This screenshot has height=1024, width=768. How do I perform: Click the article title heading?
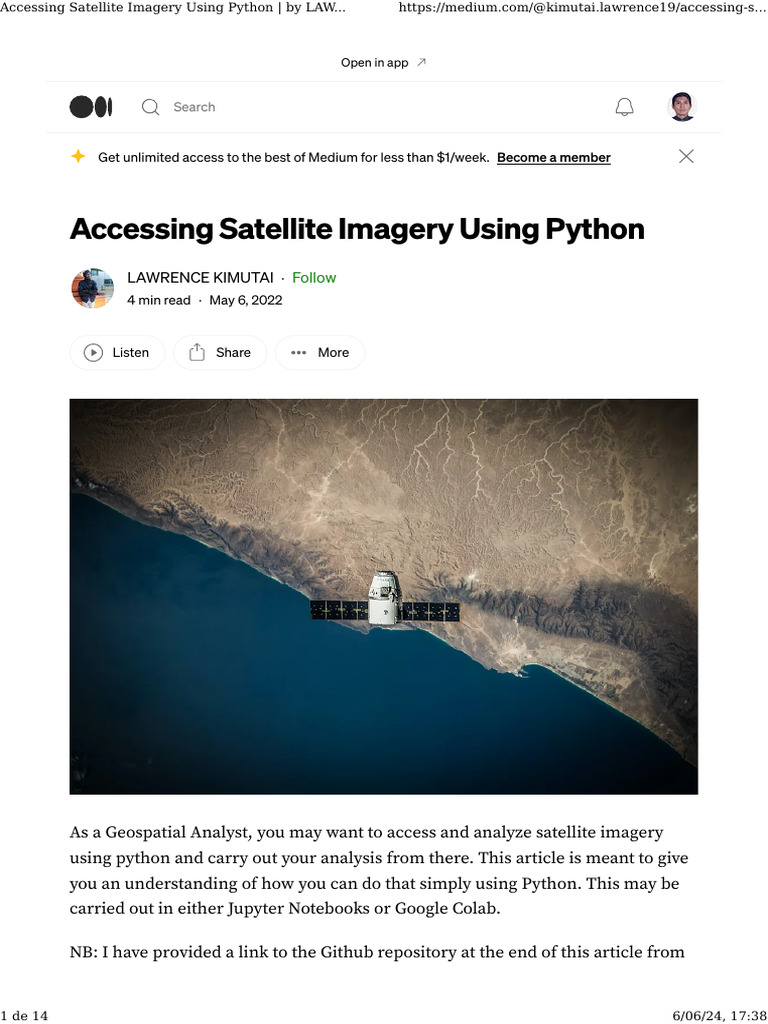[x=357, y=229]
